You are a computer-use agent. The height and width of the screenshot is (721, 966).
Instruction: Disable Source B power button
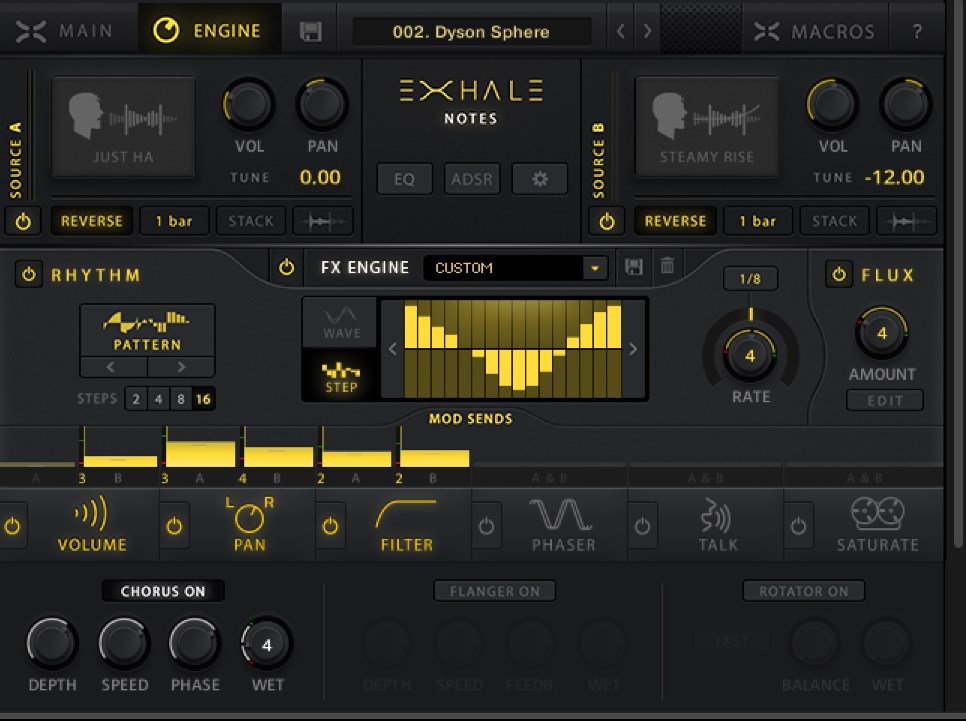click(606, 221)
